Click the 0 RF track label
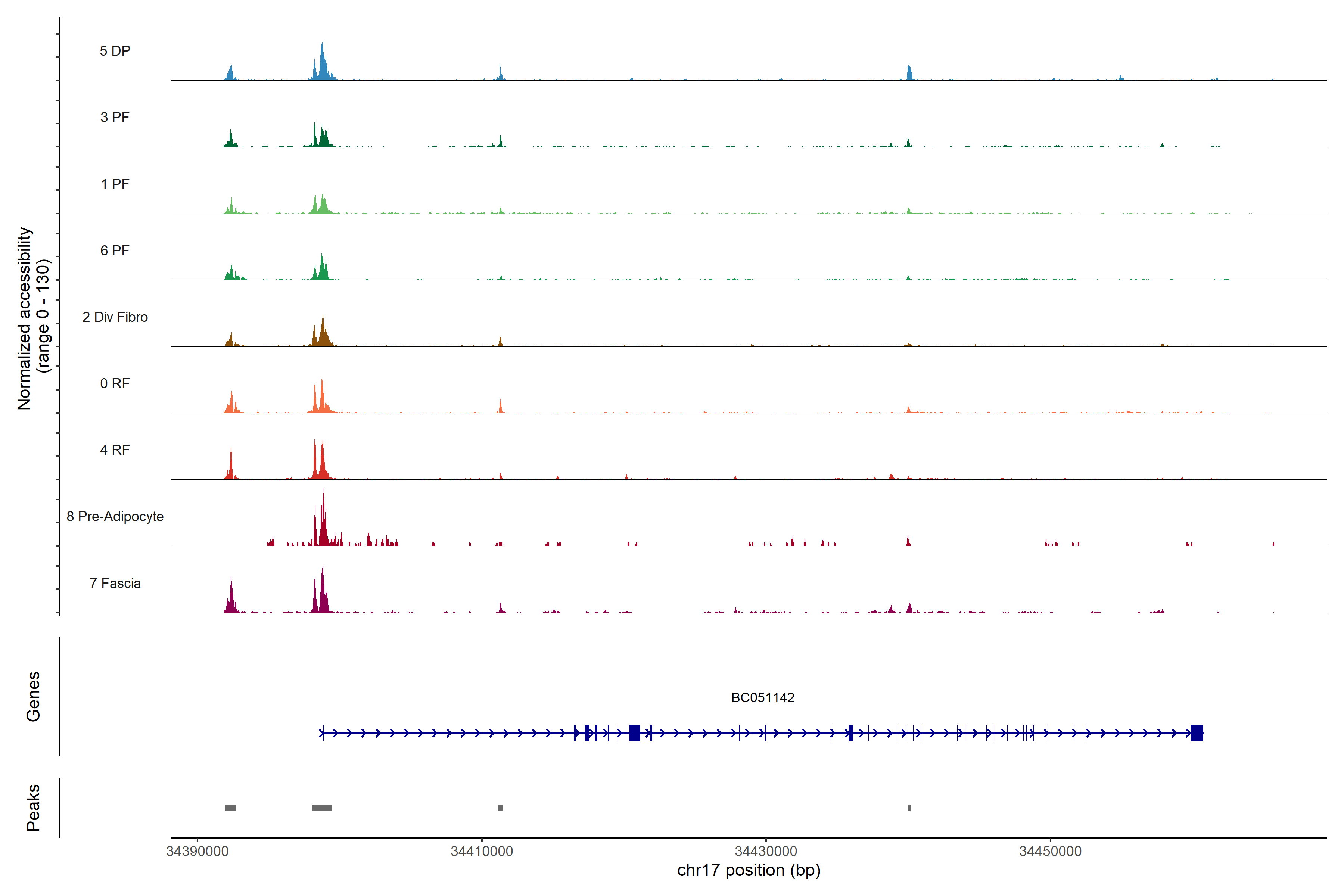 click(115, 383)
